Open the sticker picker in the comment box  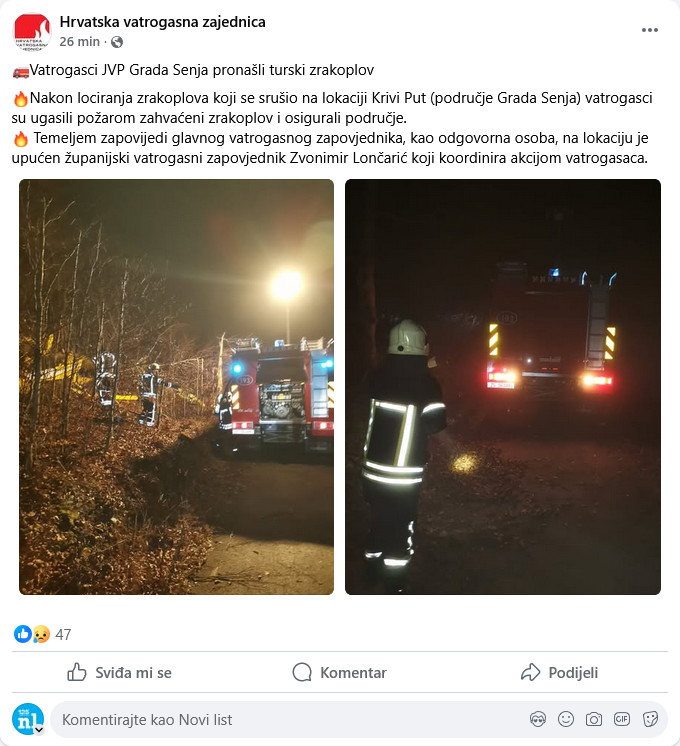coord(650,719)
